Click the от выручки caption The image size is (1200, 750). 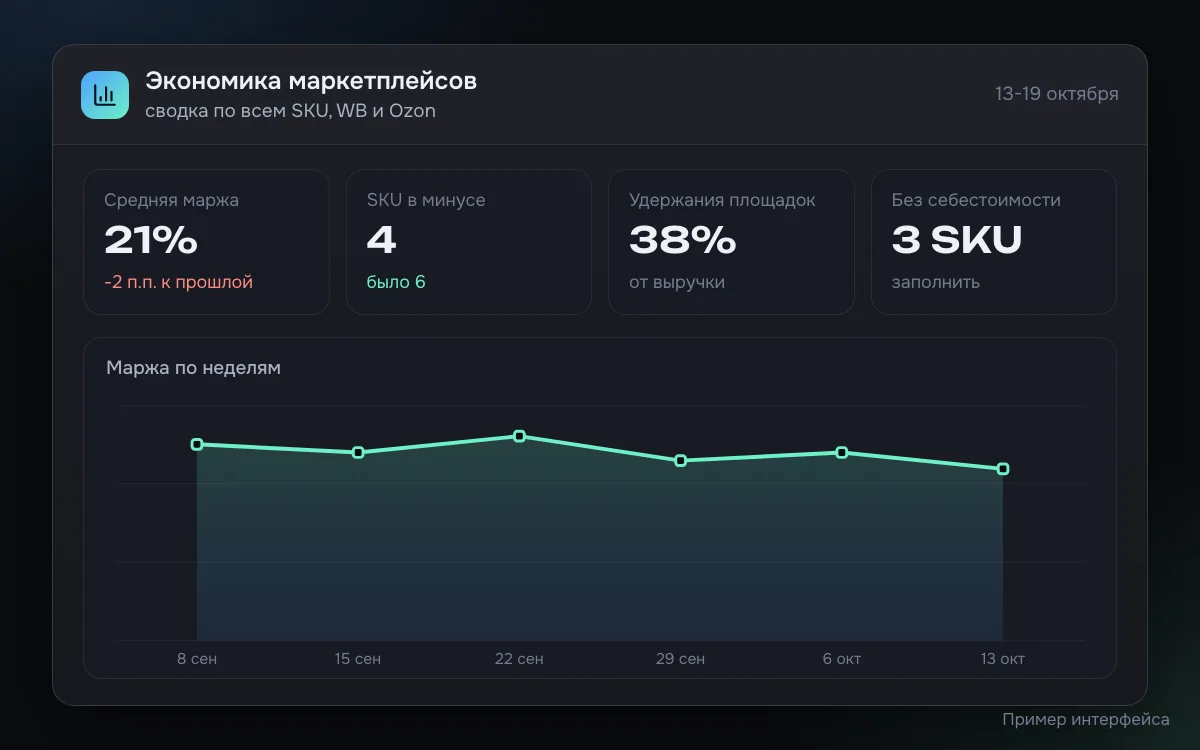[677, 282]
